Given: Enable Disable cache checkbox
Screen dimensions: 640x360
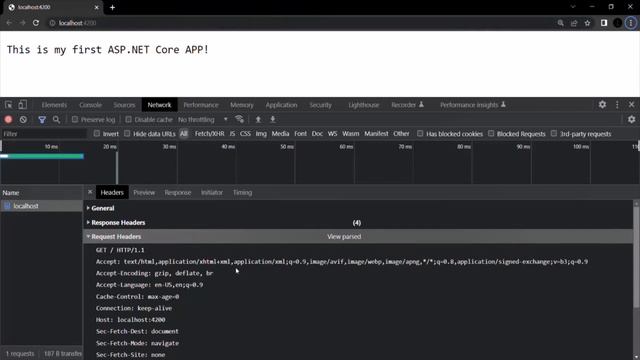Looking at the screenshot, I should pyautogui.click(x=128, y=120).
